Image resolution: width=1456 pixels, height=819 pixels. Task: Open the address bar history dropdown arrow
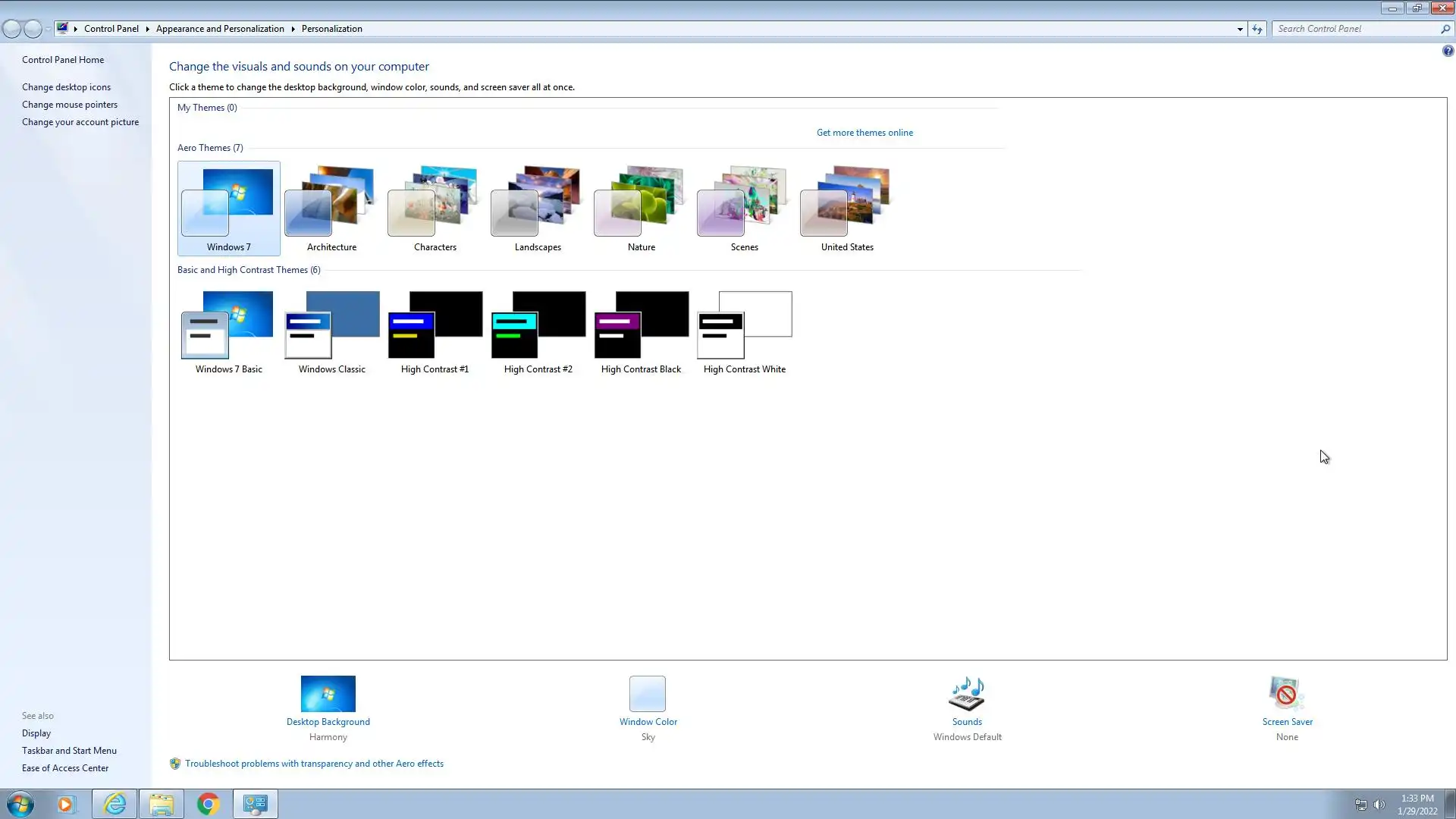1240,29
